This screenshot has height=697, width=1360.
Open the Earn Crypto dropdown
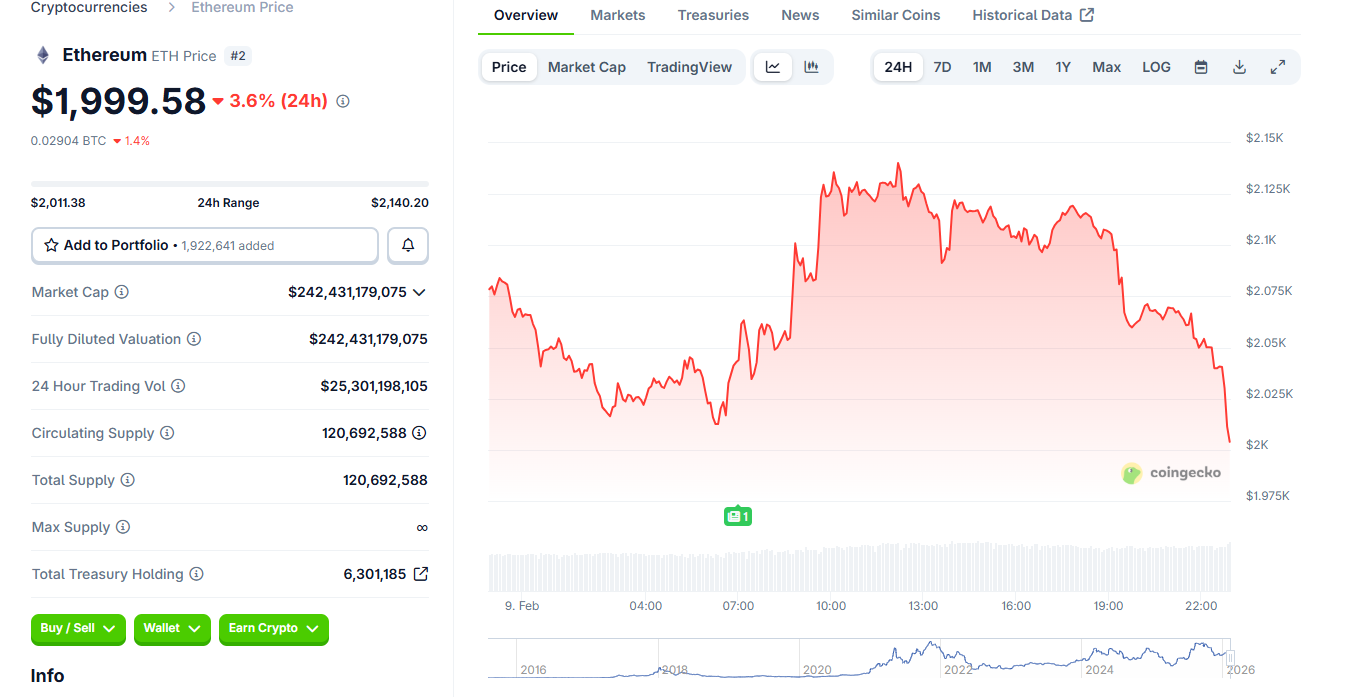pyautogui.click(x=273, y=628)
